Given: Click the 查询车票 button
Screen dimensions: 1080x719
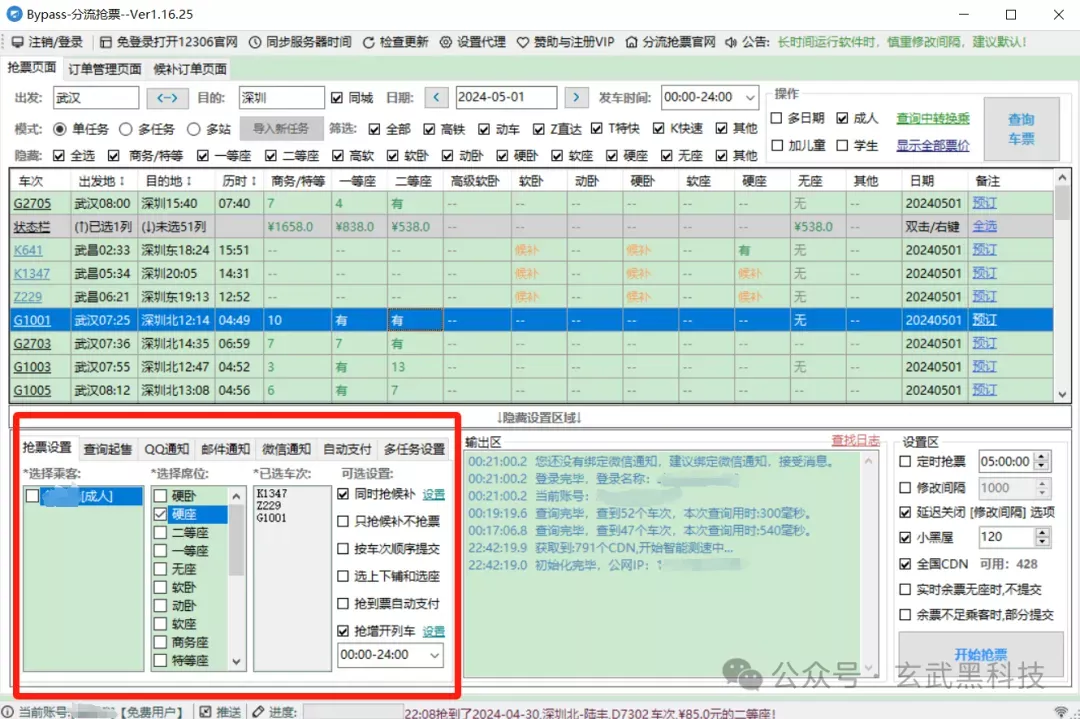Looking at the screenshot, I should point(1021,129).
